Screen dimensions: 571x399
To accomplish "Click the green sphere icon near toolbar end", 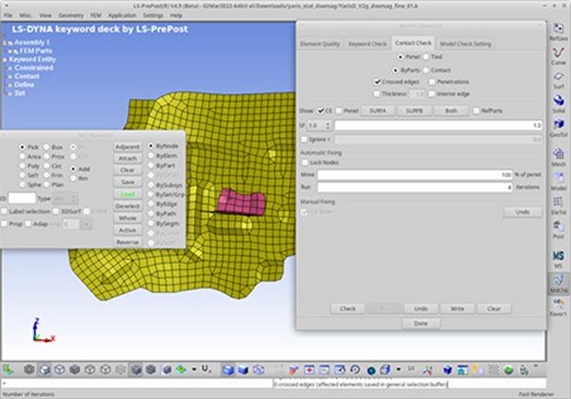I will coord(509,370).
